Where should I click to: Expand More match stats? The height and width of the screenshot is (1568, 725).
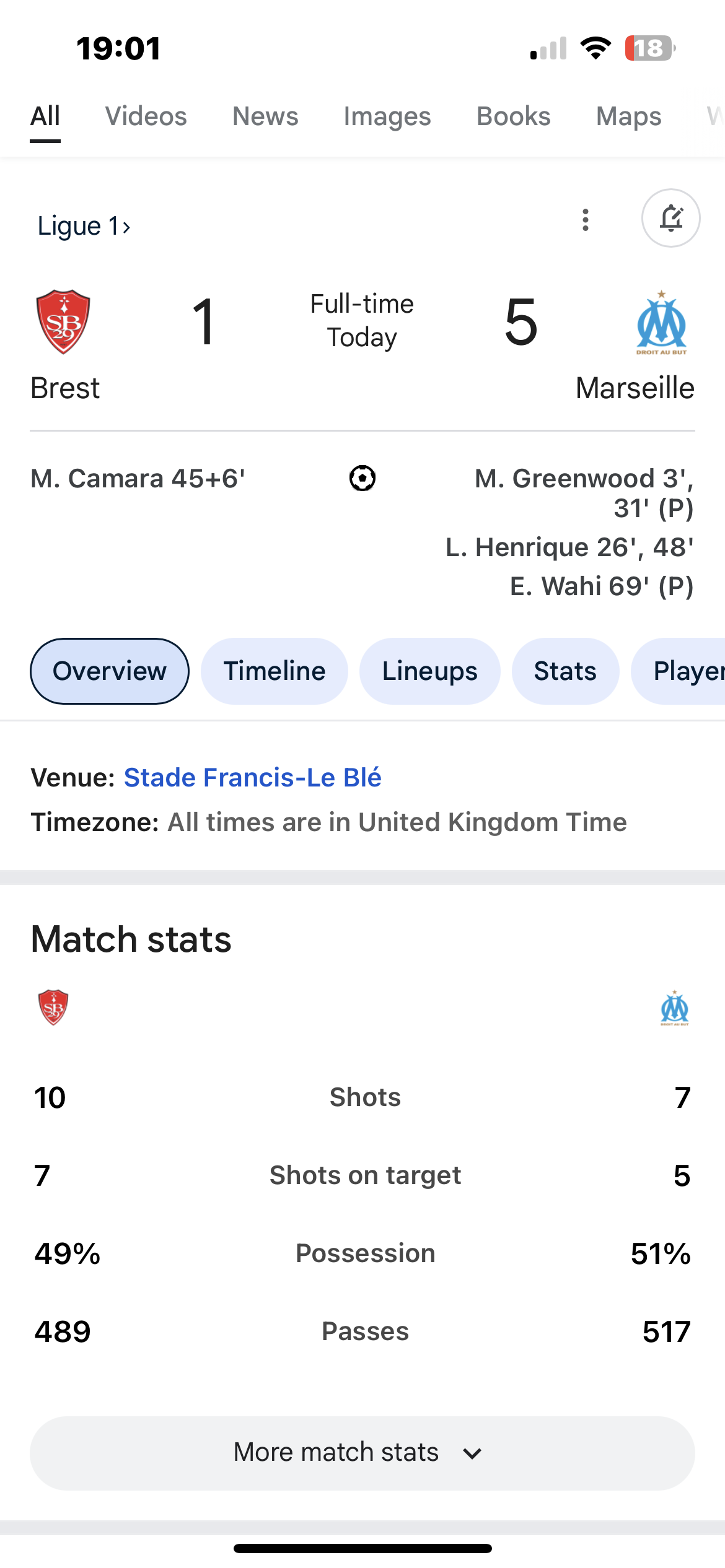pos(362,1453)
